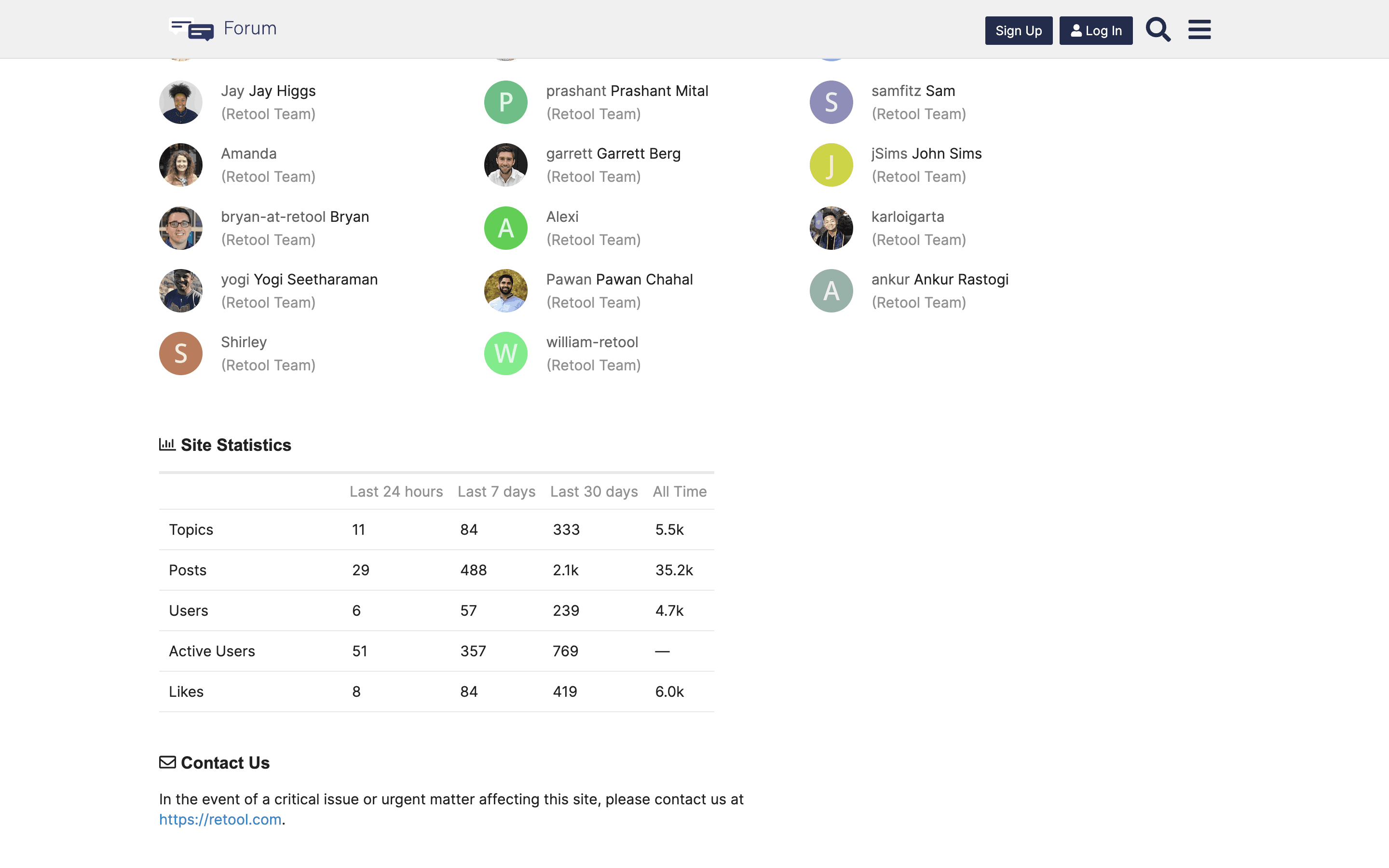Viewport: 1389px width, 868px height.
Task: Click the Forum logo
Action: (223, 27)
